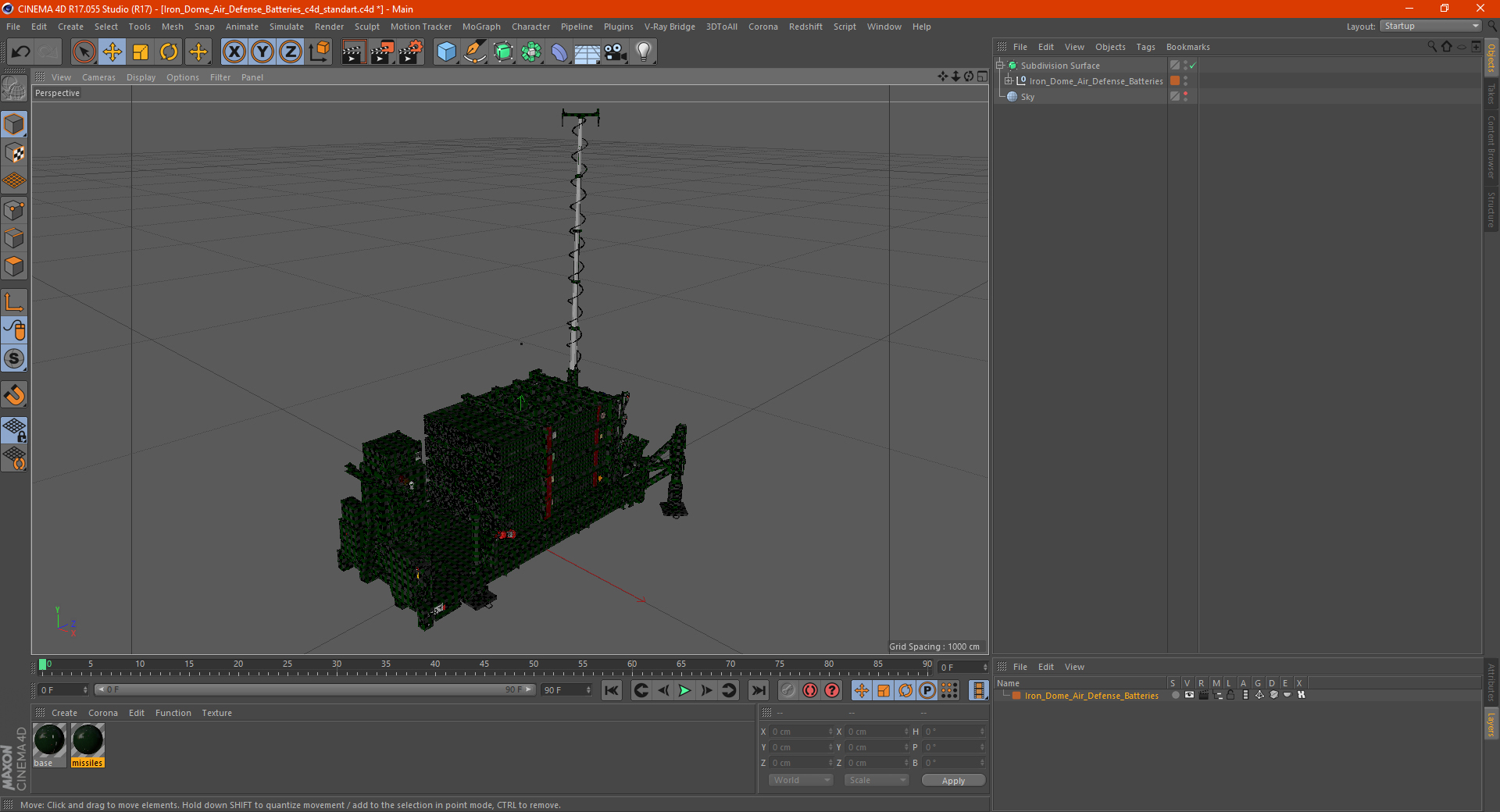Select the missiles material thumbnail

tap(87, 740)
